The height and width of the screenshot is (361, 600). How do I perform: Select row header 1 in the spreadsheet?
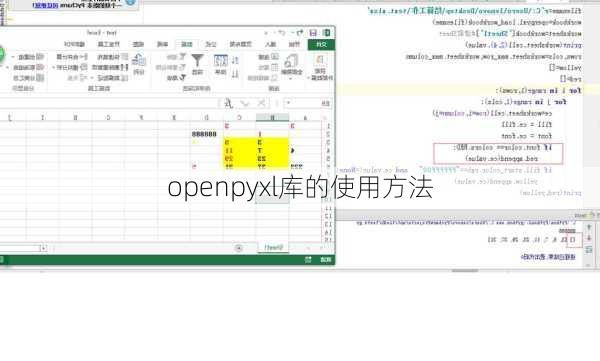328,126
